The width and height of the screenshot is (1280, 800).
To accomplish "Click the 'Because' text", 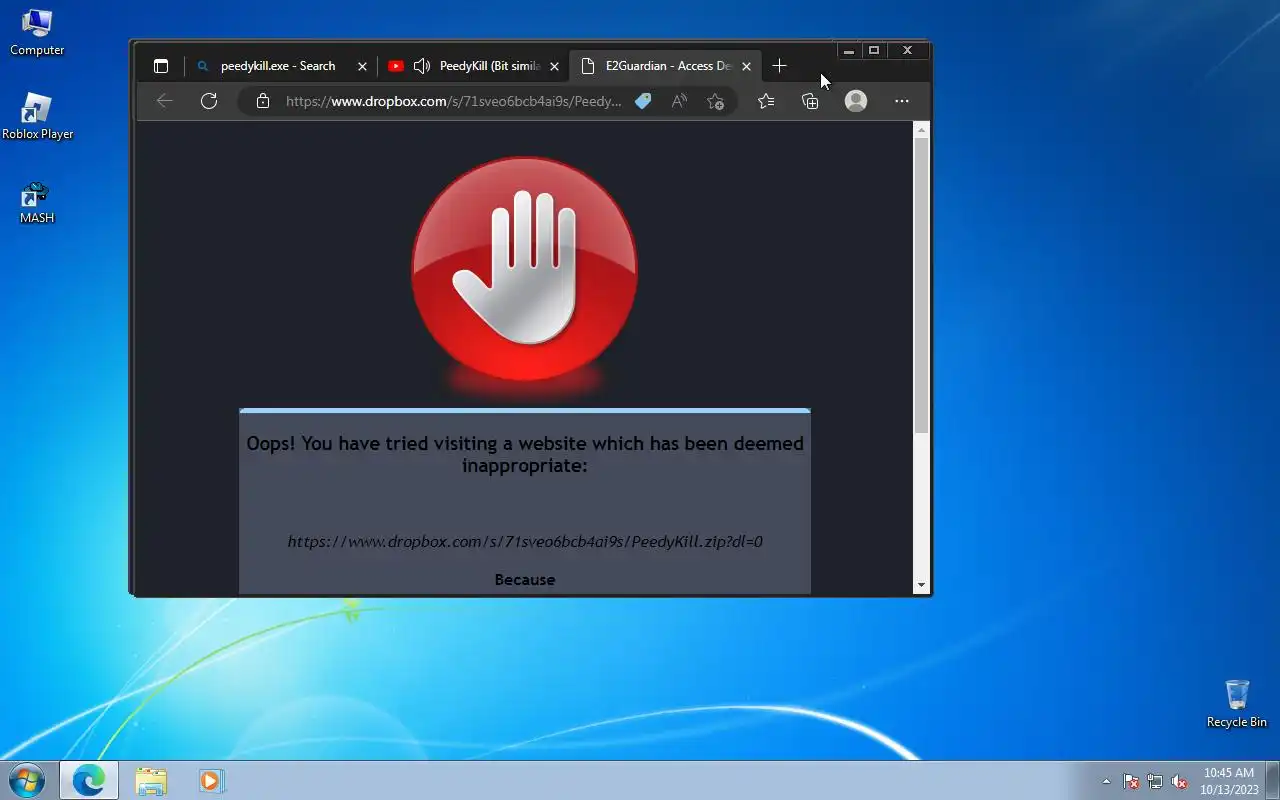I will click(525, 579).
